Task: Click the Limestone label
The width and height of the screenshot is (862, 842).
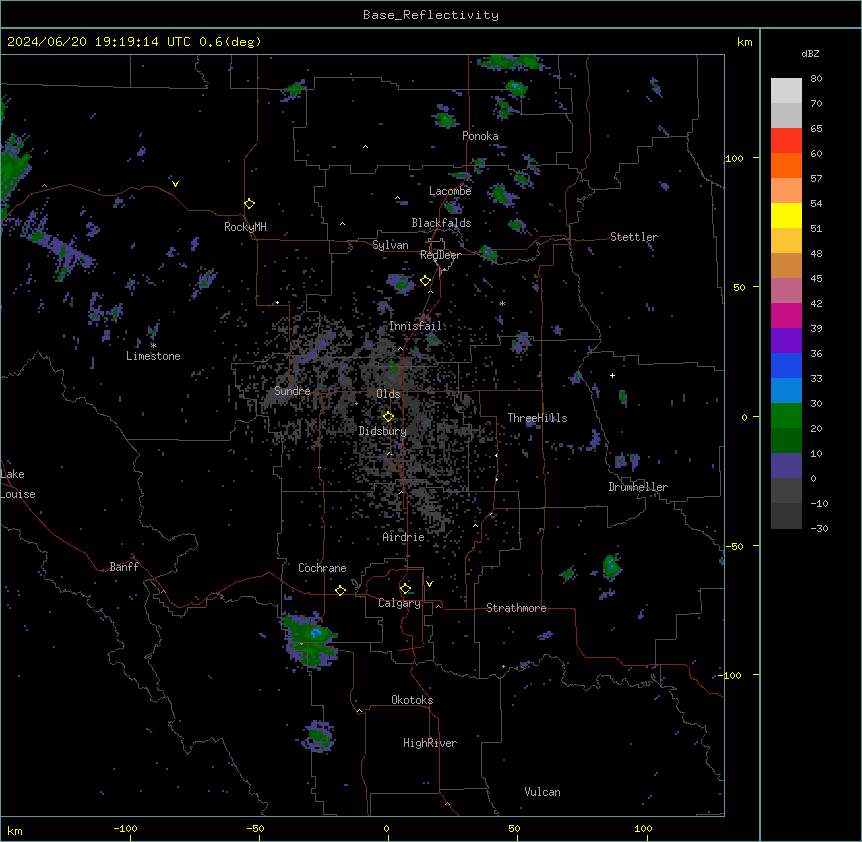Action: [153, 356]
